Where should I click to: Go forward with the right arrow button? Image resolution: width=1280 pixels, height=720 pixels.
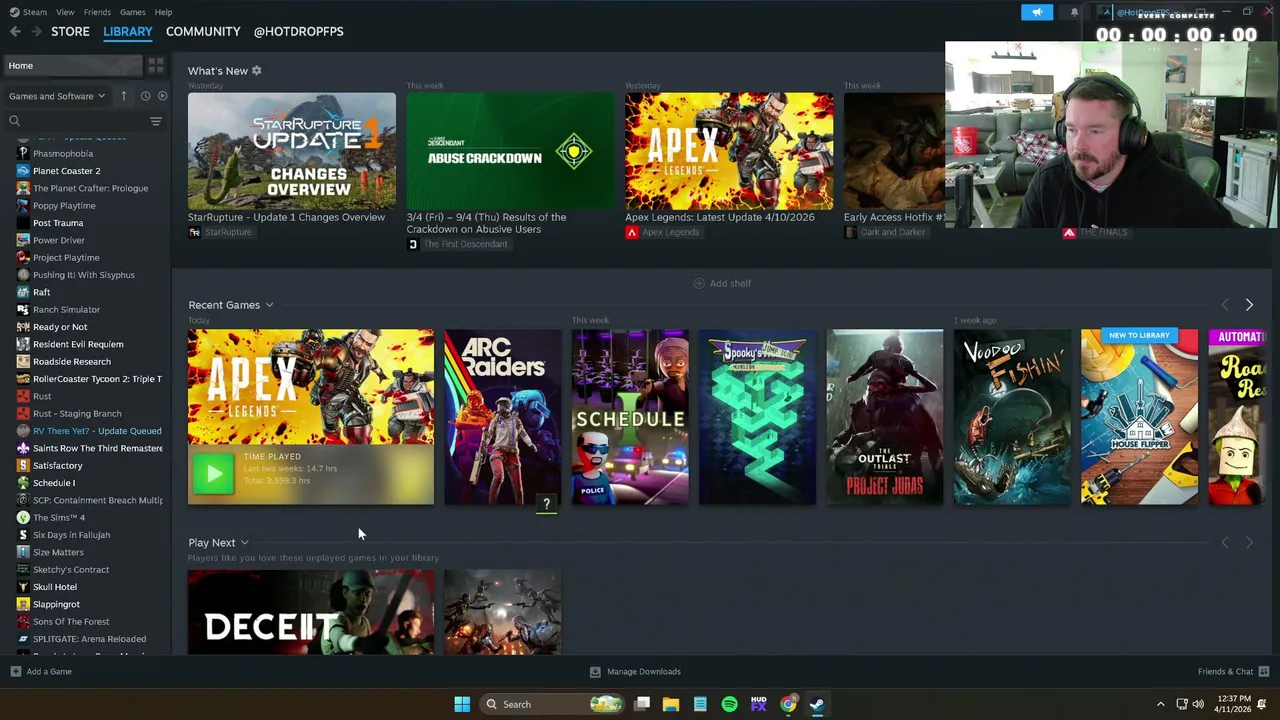point(36,32)
